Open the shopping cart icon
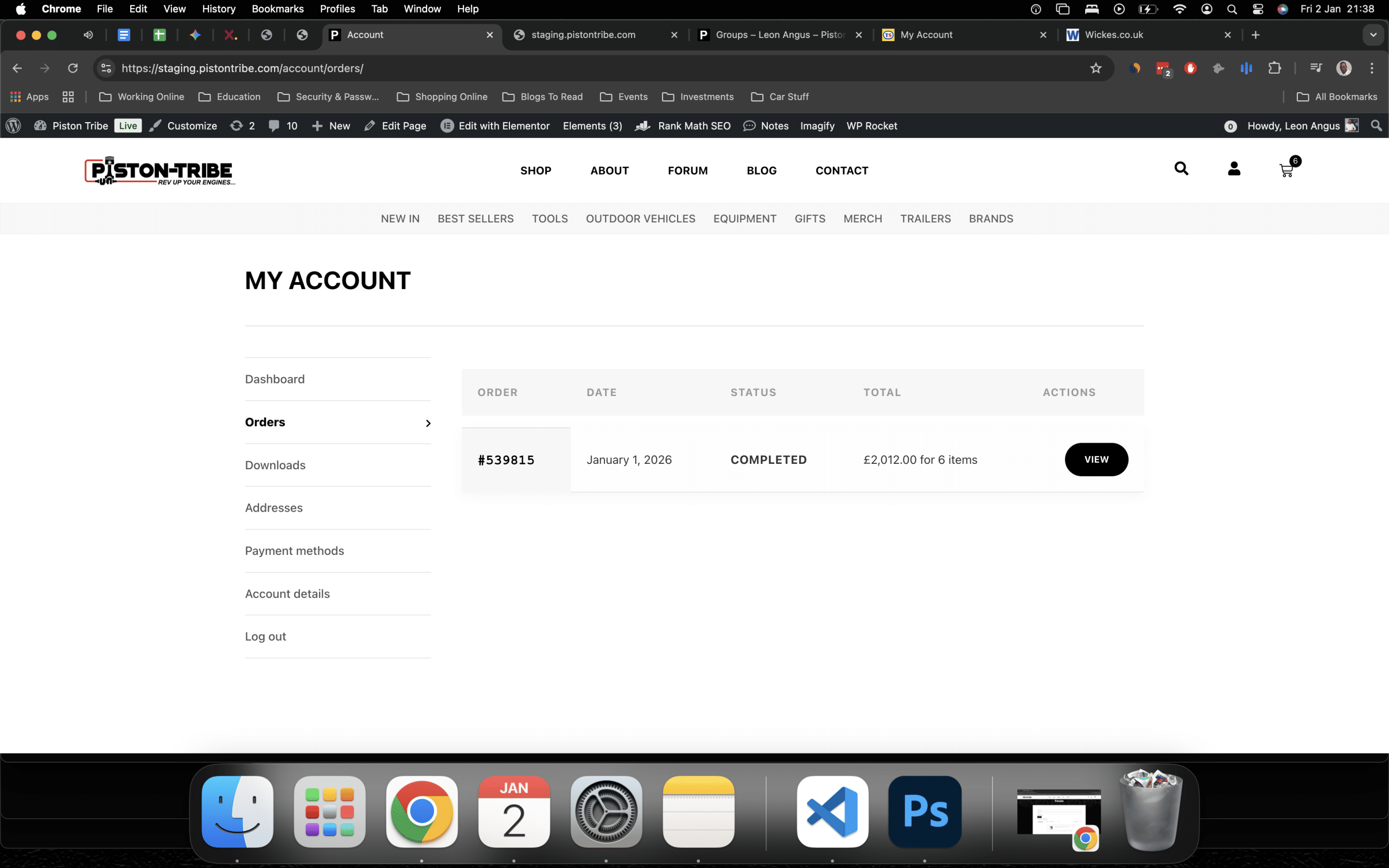The width and height of the screenshot is (1389, 868). 1286,170
